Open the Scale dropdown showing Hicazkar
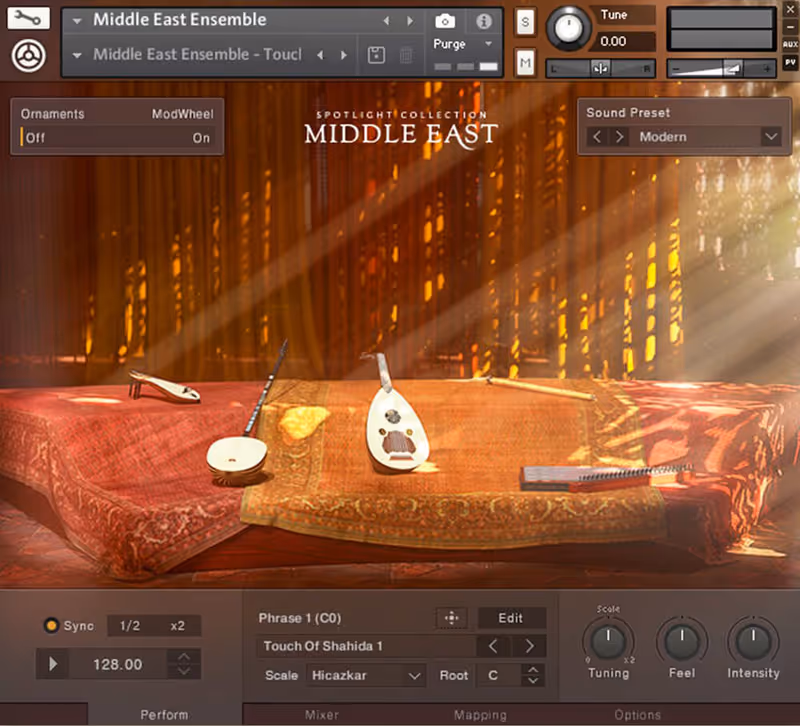 pyautogui.click(x=365, y=676)
